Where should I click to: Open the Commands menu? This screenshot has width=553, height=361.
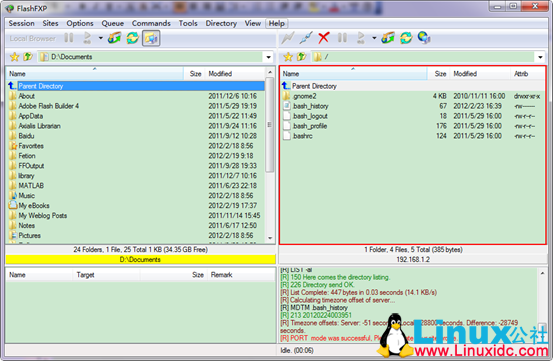pyautogui.click(x=151, y=23)
